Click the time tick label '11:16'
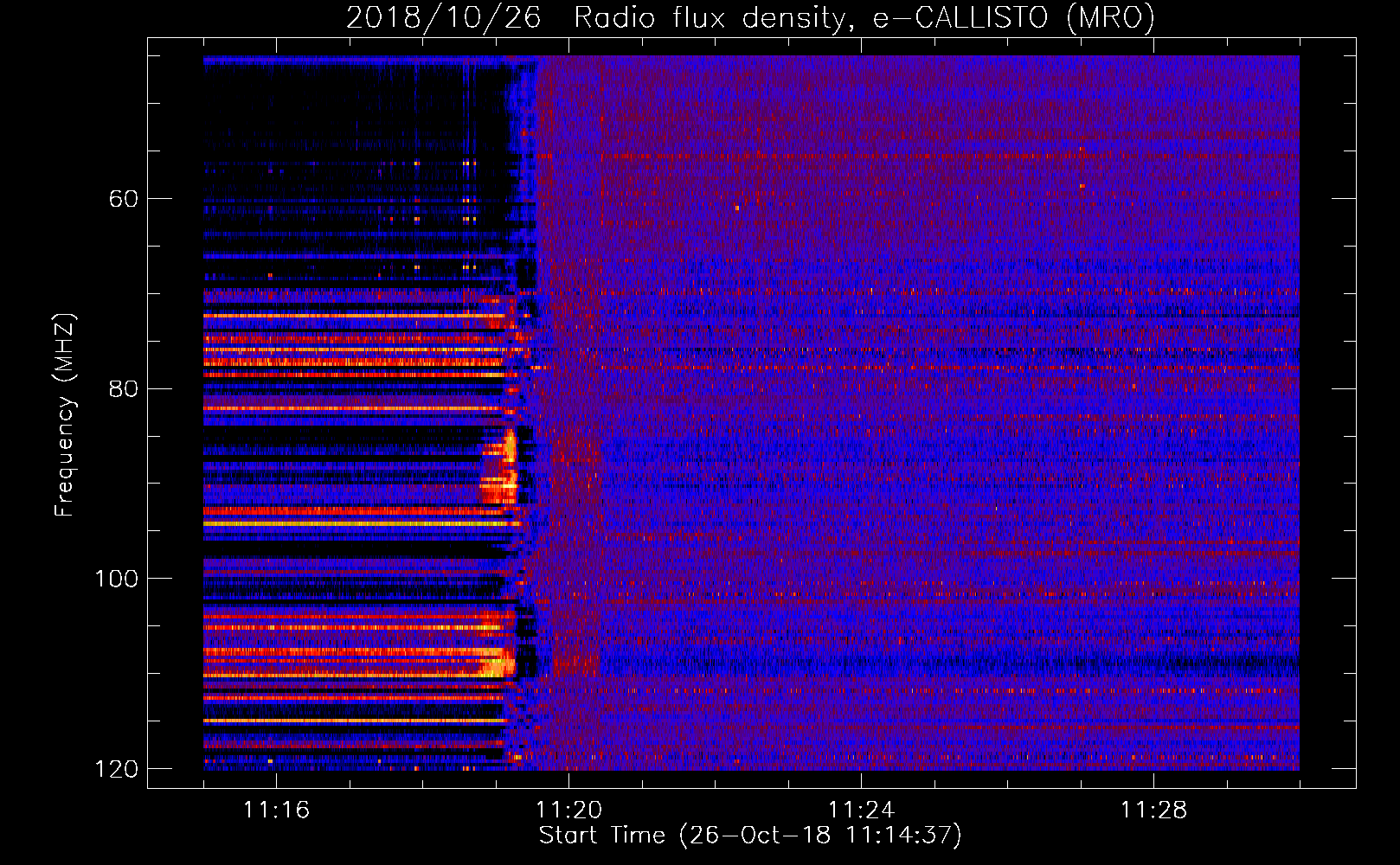 tap(276, 810)
